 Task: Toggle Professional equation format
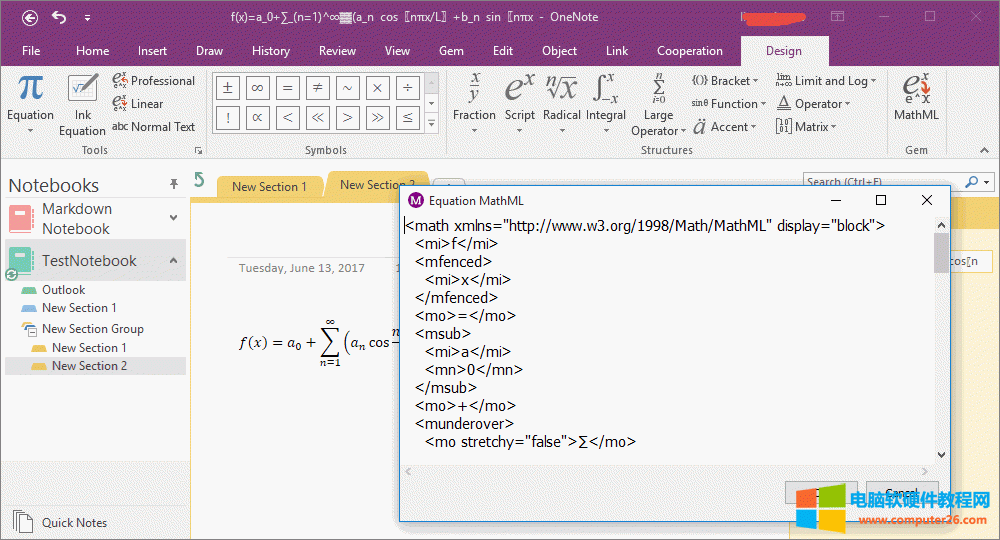tap(154, 81)
